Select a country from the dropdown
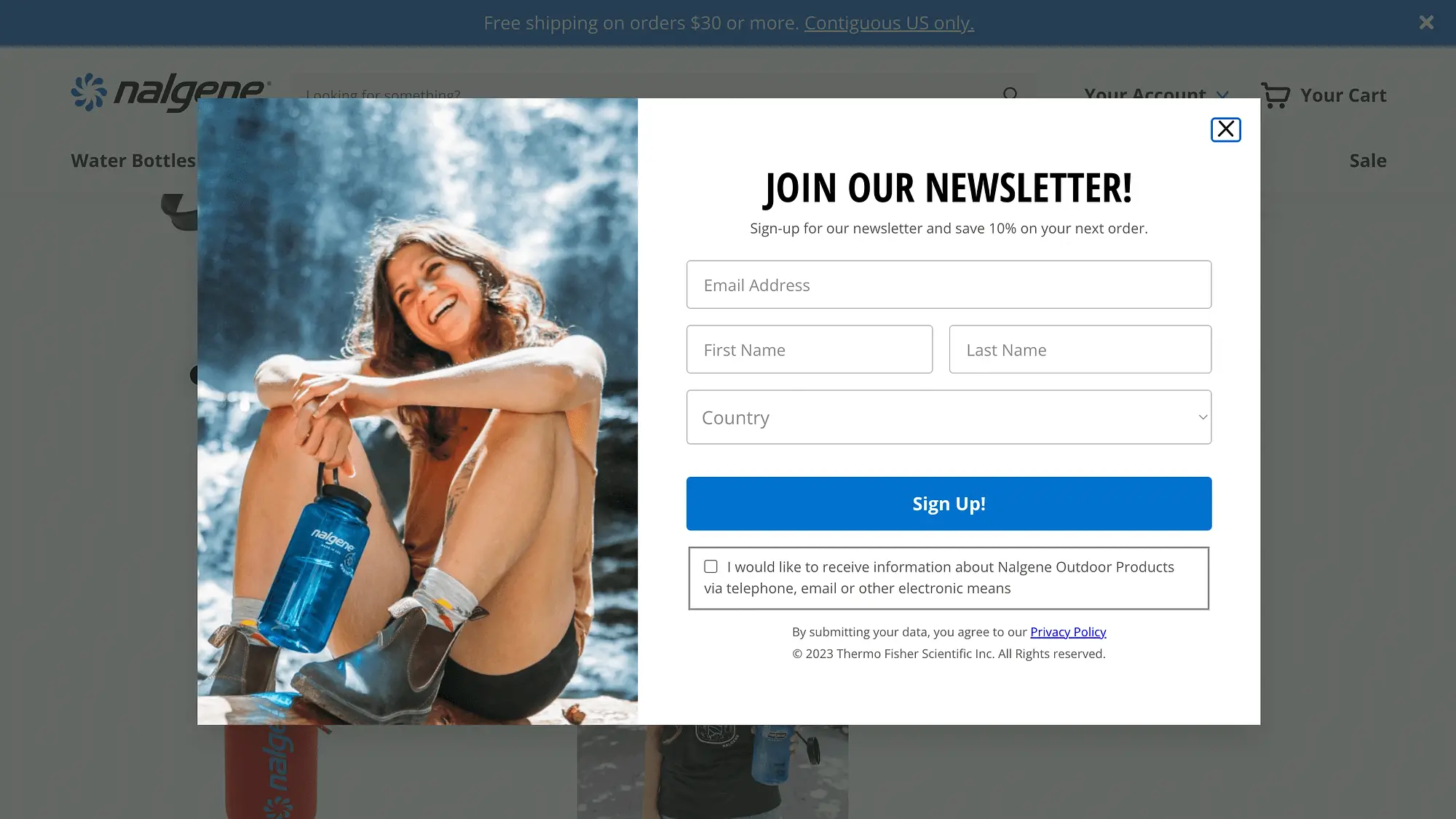The height and width of the screenshot is (819, 1456). click(x=948, y=417)
